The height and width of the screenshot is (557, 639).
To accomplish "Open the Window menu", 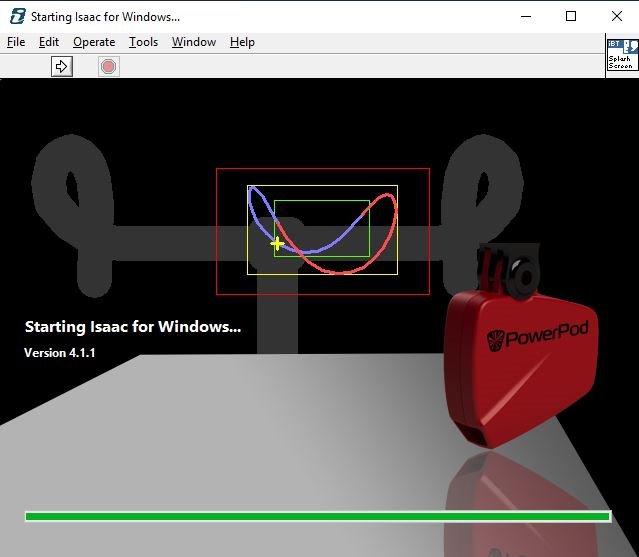I will click(194, 42).
